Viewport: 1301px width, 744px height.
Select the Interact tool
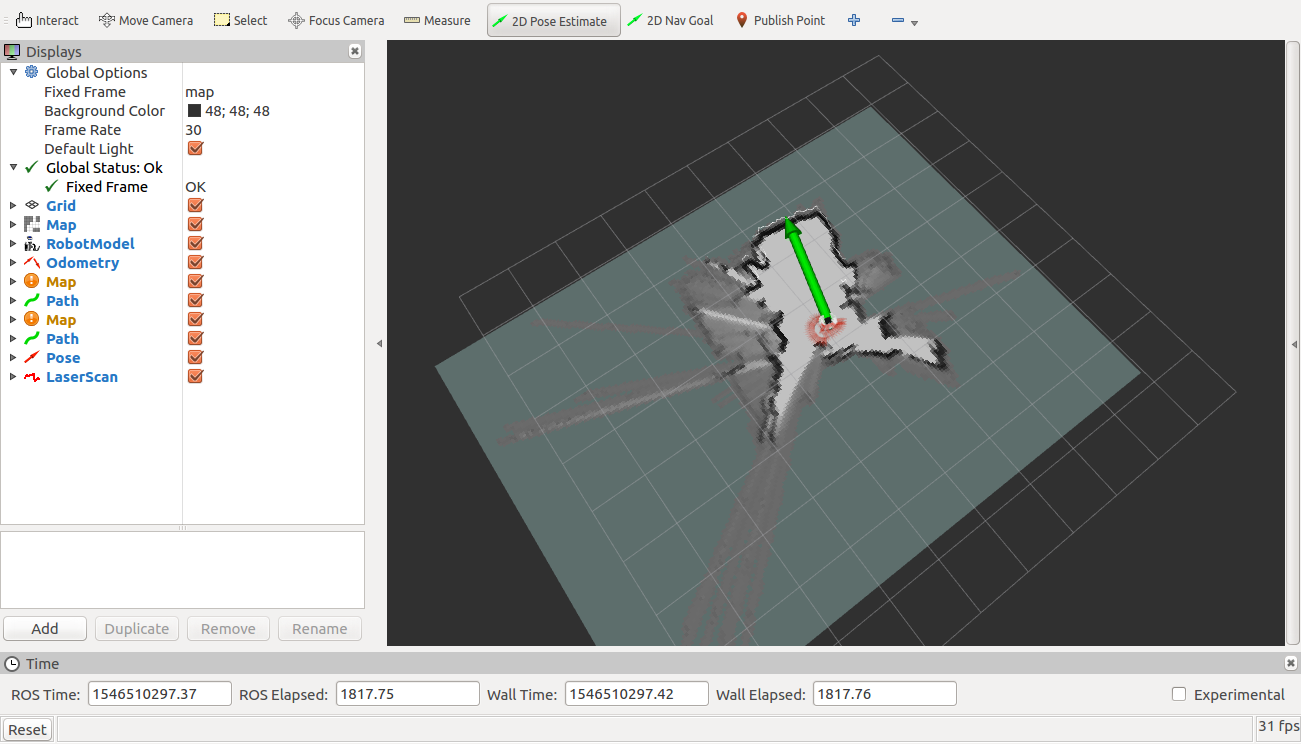[47, 20]
